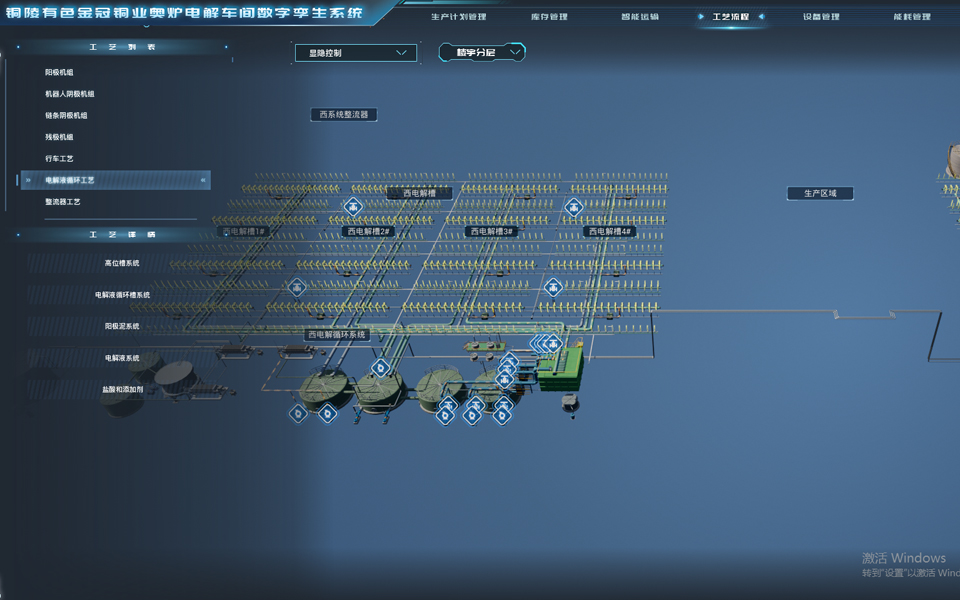Go to the 能耗管理 tab
This screenshot has height=600, width=960.
click(910, 17)
